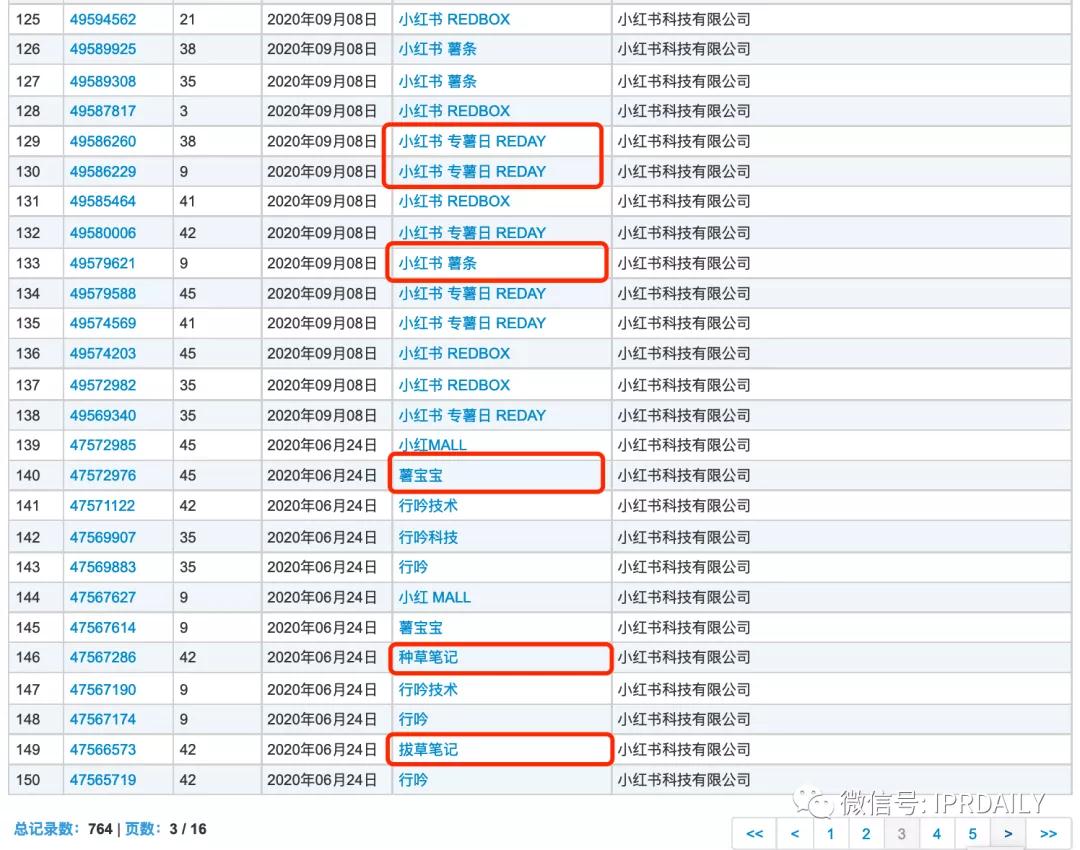
Task: Open registration number 49586229 link
Action: (103, 172)
